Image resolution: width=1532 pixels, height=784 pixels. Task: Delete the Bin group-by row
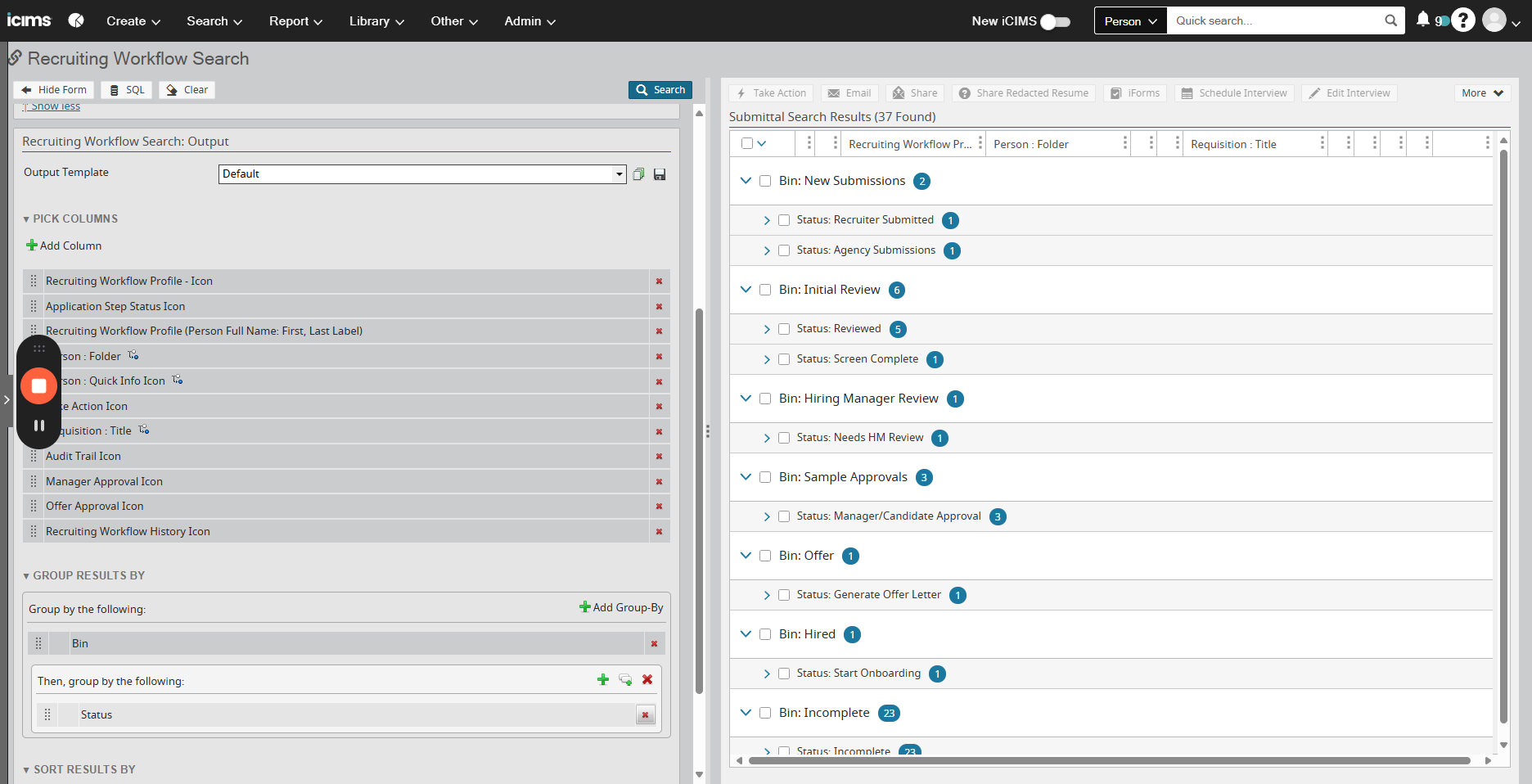(654, 644)
